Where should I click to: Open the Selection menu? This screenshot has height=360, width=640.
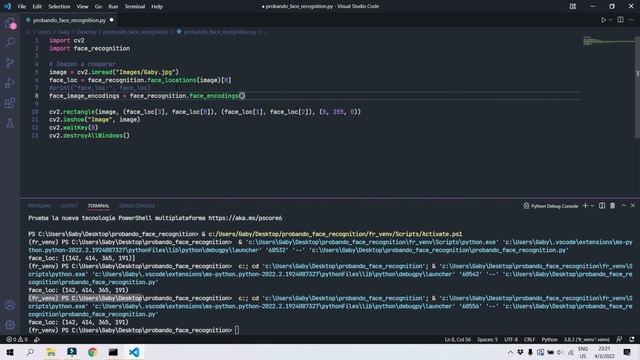pyautogui.click(x=59, y=7)
